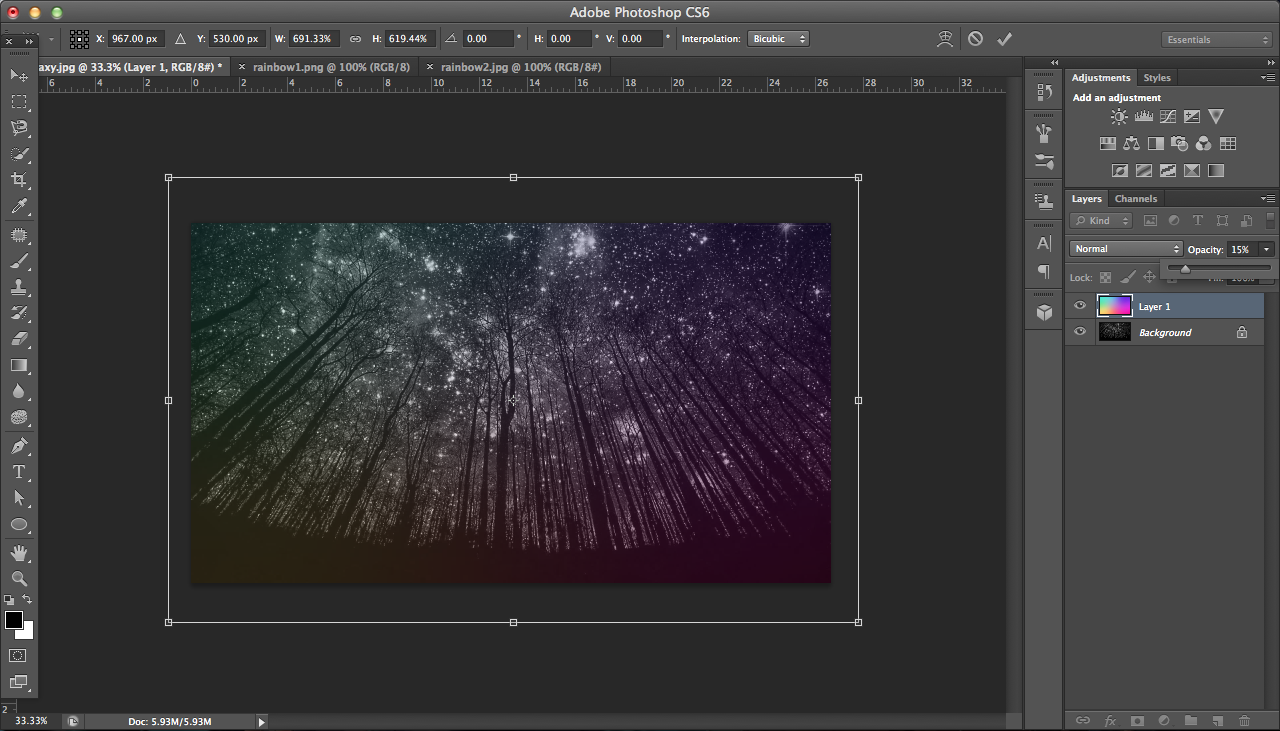Hide Layer 1 with its eye icon
1280x731 pixels.
pos(1080,306)
